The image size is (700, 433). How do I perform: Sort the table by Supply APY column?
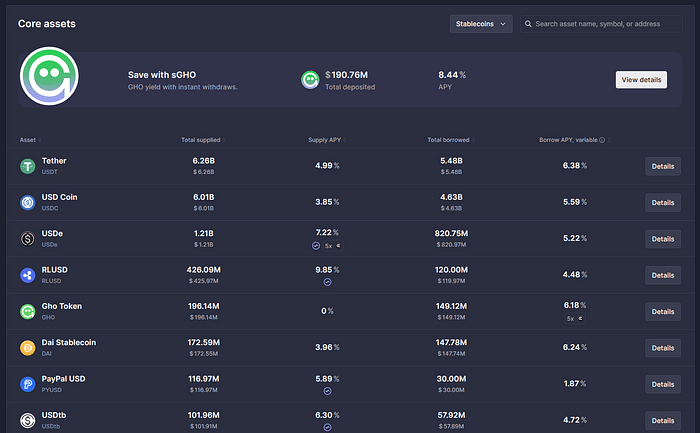point(327,140)
